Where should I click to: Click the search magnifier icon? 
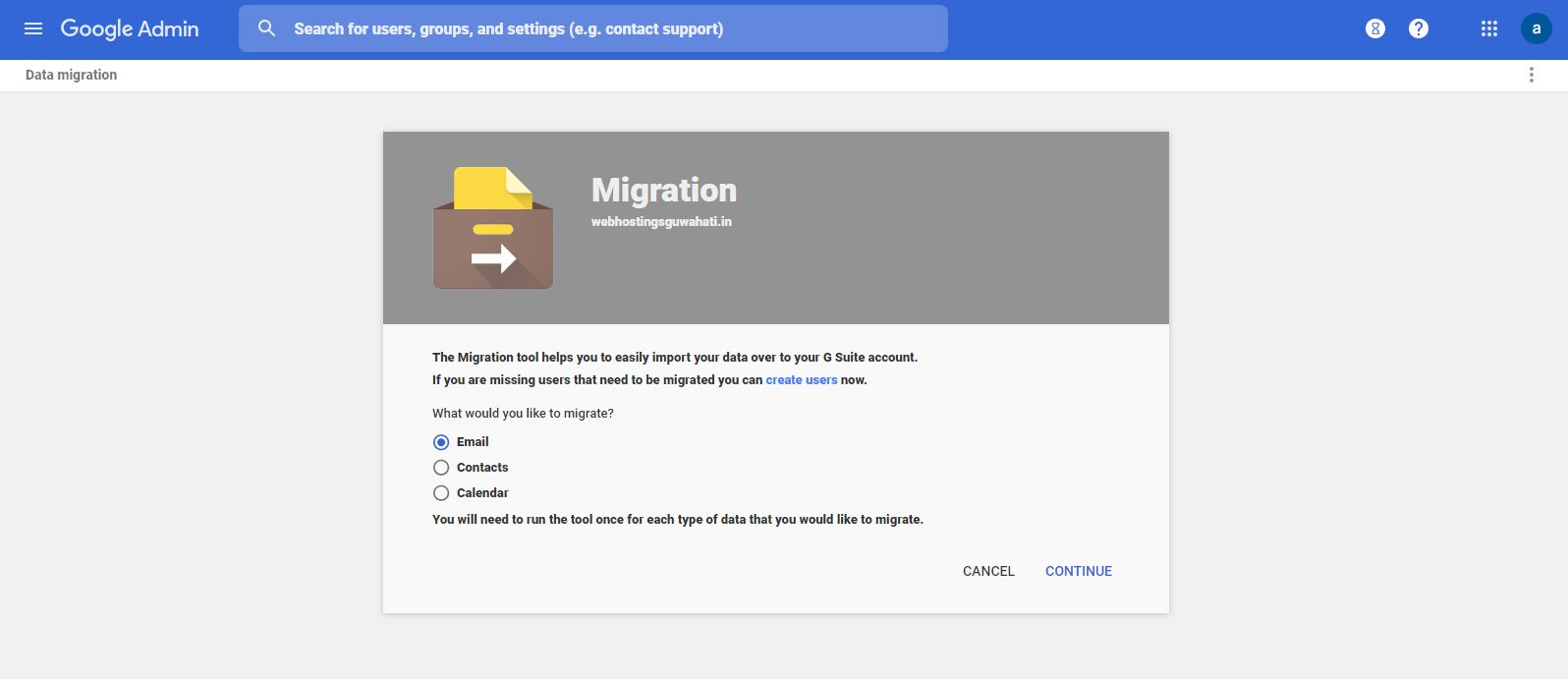click(266, 28)
